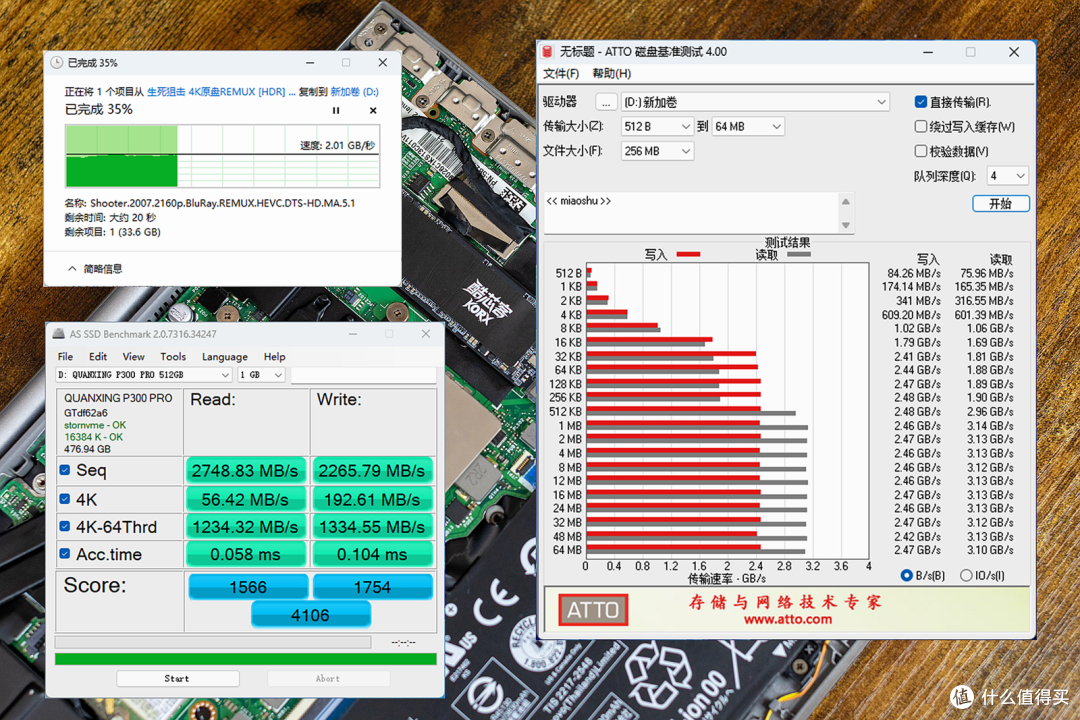Uncheck the 4K-64Thrd test checkbox
1080x720 pixels.
(x=65, y=526)
